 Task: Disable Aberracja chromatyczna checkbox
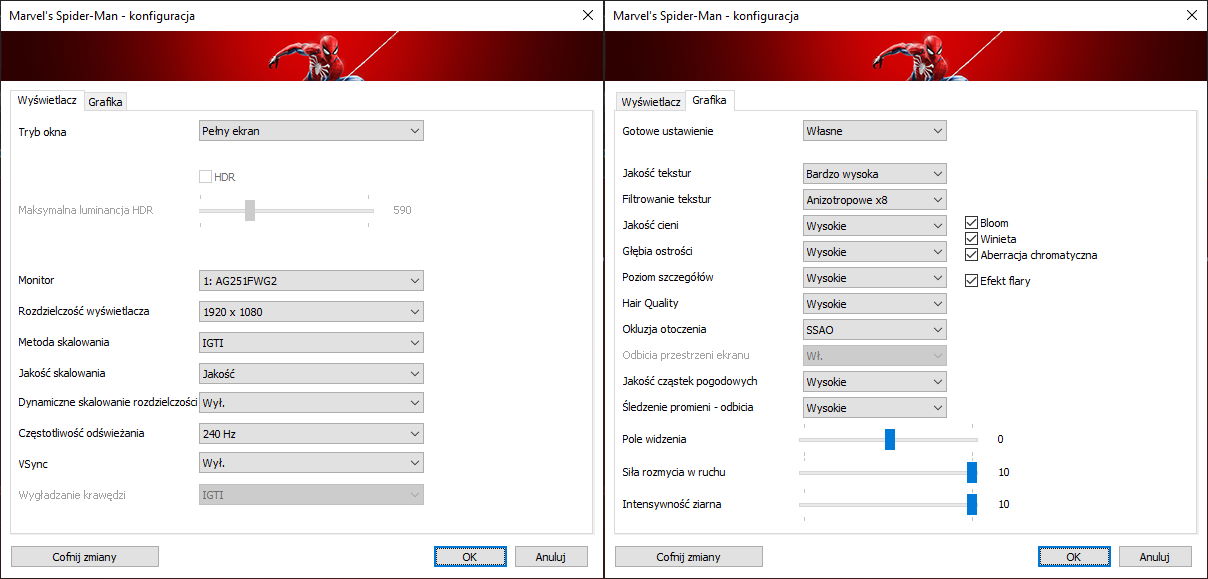pyautogui.click(x=972, y=255)
